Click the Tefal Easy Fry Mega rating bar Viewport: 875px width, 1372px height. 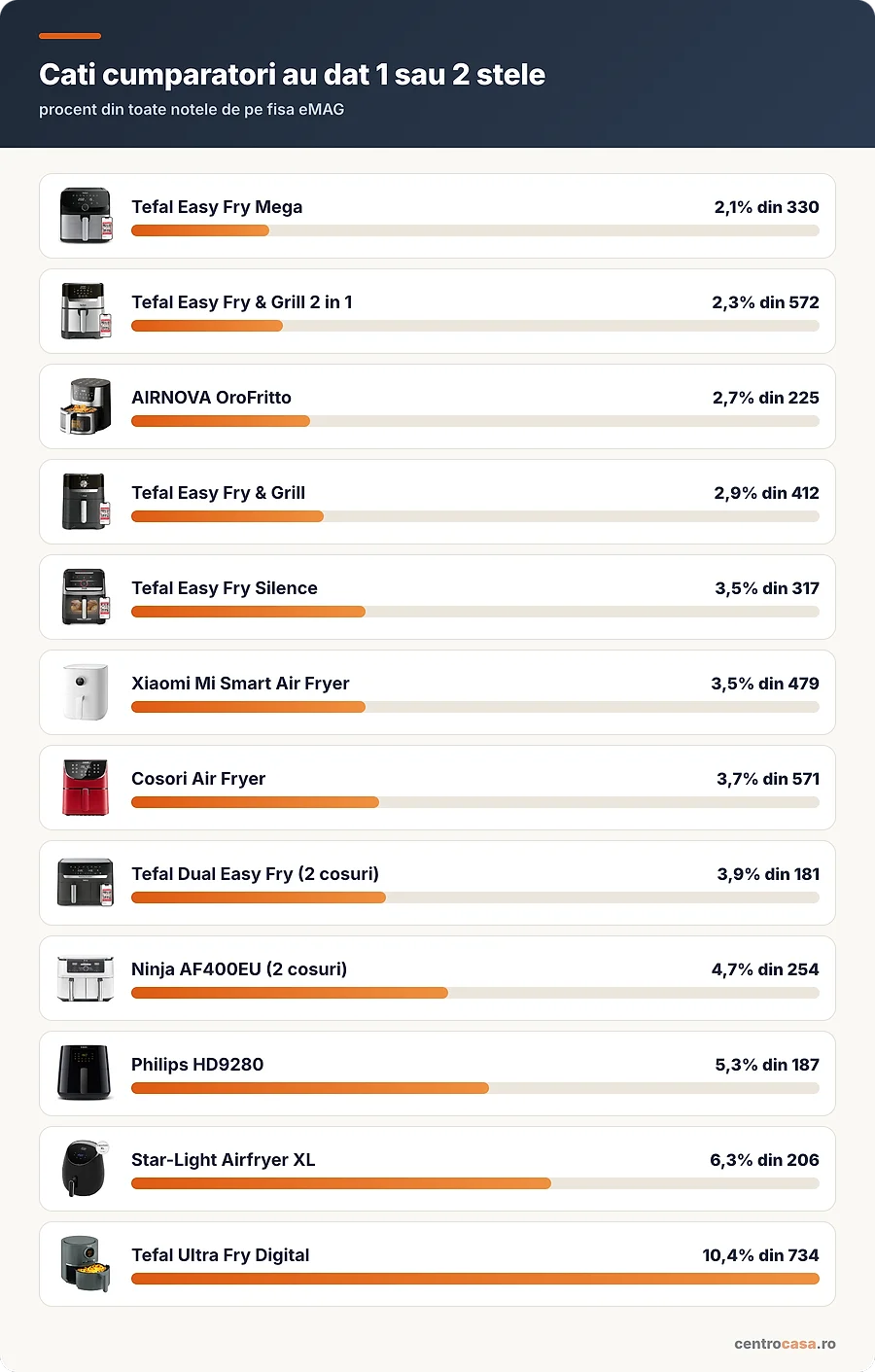[x=475, y=230]
